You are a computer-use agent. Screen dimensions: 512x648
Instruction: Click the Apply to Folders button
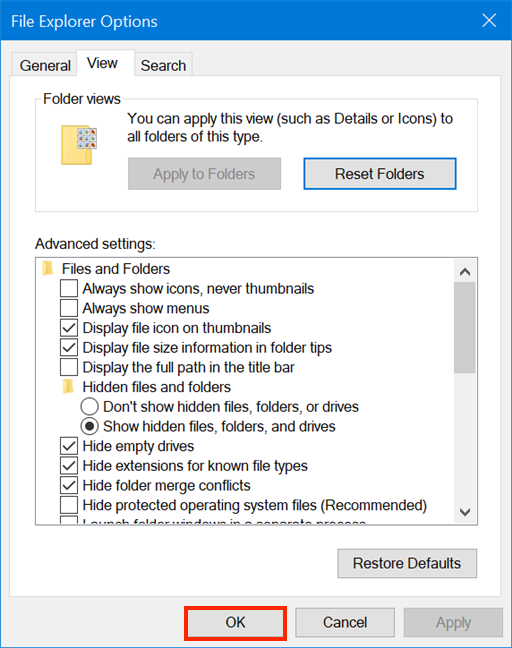click(x=204, y=174)
